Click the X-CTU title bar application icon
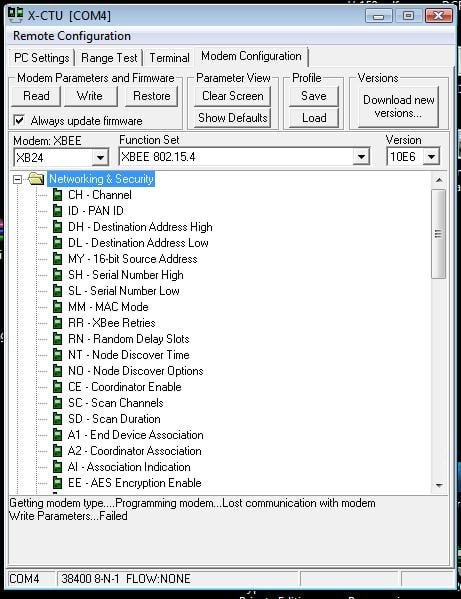 click(x=16, y=15)
